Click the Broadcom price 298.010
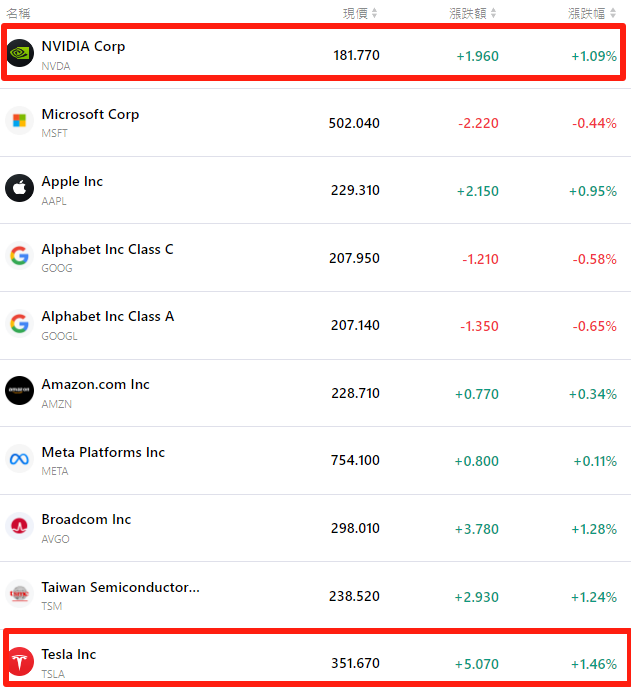The width and height of the screenshot is (631, 689). 354,528
